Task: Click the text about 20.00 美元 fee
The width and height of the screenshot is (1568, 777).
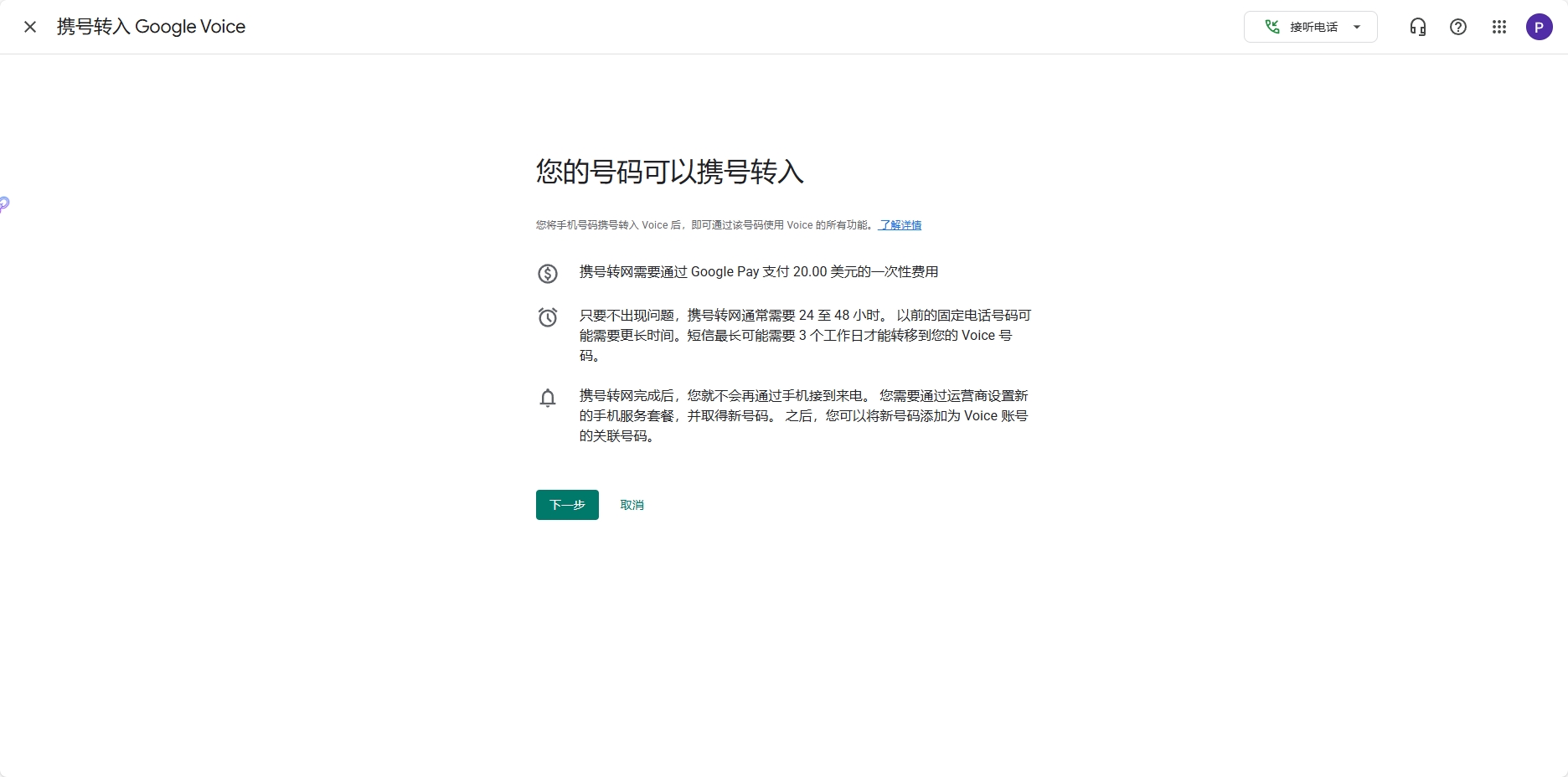Action: pyautogui.click(x=759, y=272)
